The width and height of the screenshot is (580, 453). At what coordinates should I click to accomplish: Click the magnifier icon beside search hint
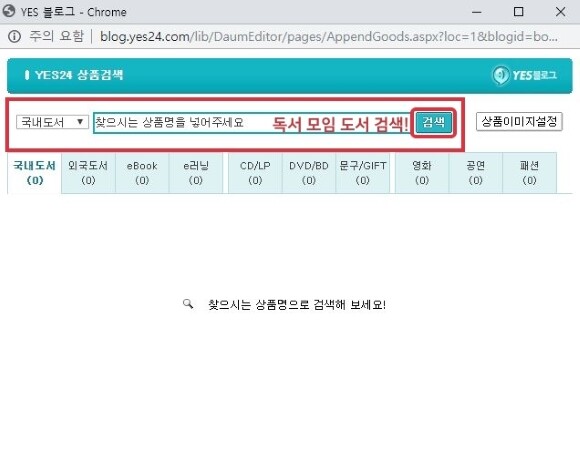[x=188, y=304]
